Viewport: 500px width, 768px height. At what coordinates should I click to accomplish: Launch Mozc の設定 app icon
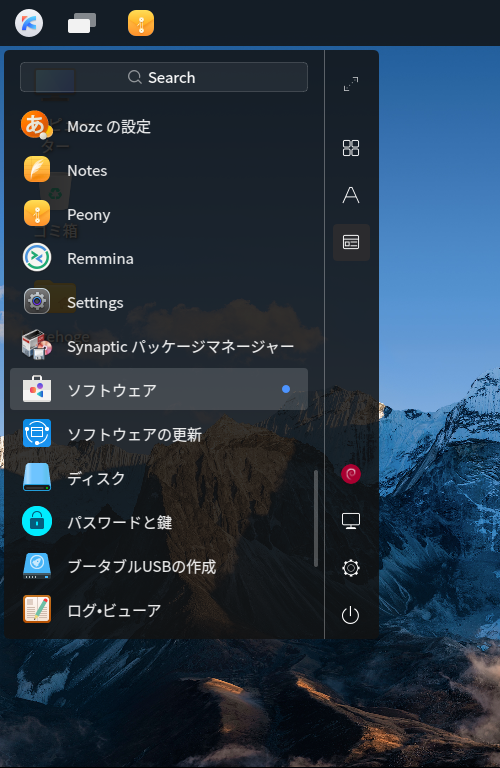tap(37, 125)
